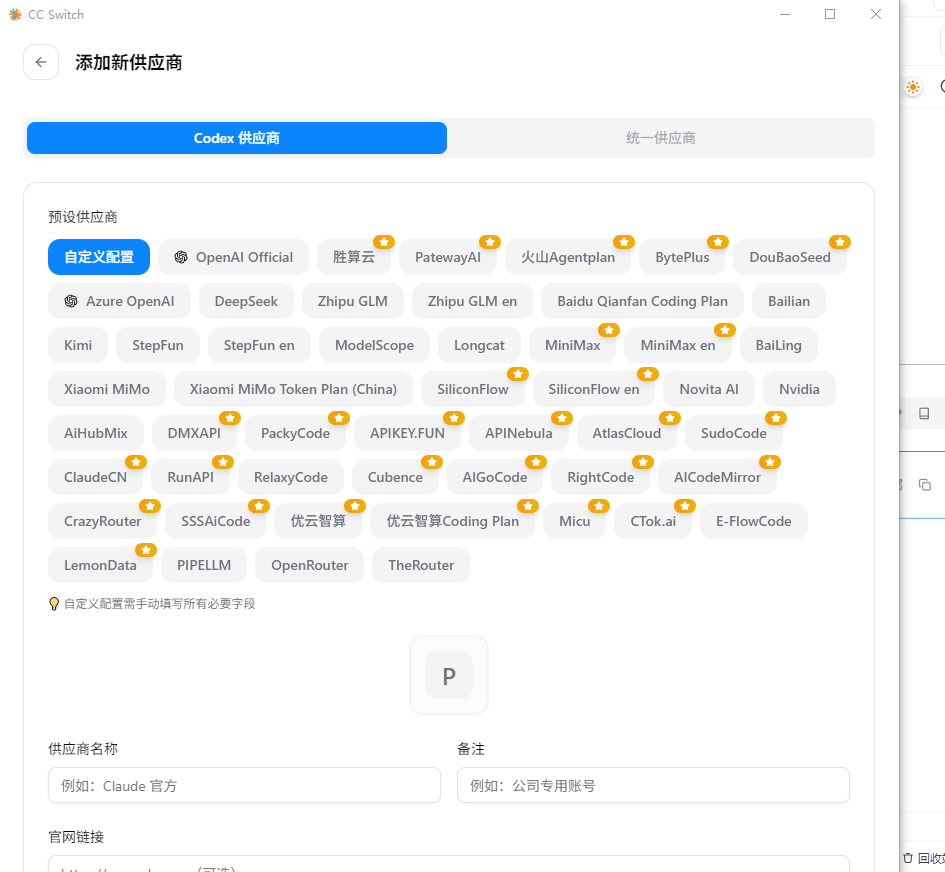The width and height of the screenshot is (945, 872).
Task: Pick the ModelScope preset
Action: click(x=374, y=345)
